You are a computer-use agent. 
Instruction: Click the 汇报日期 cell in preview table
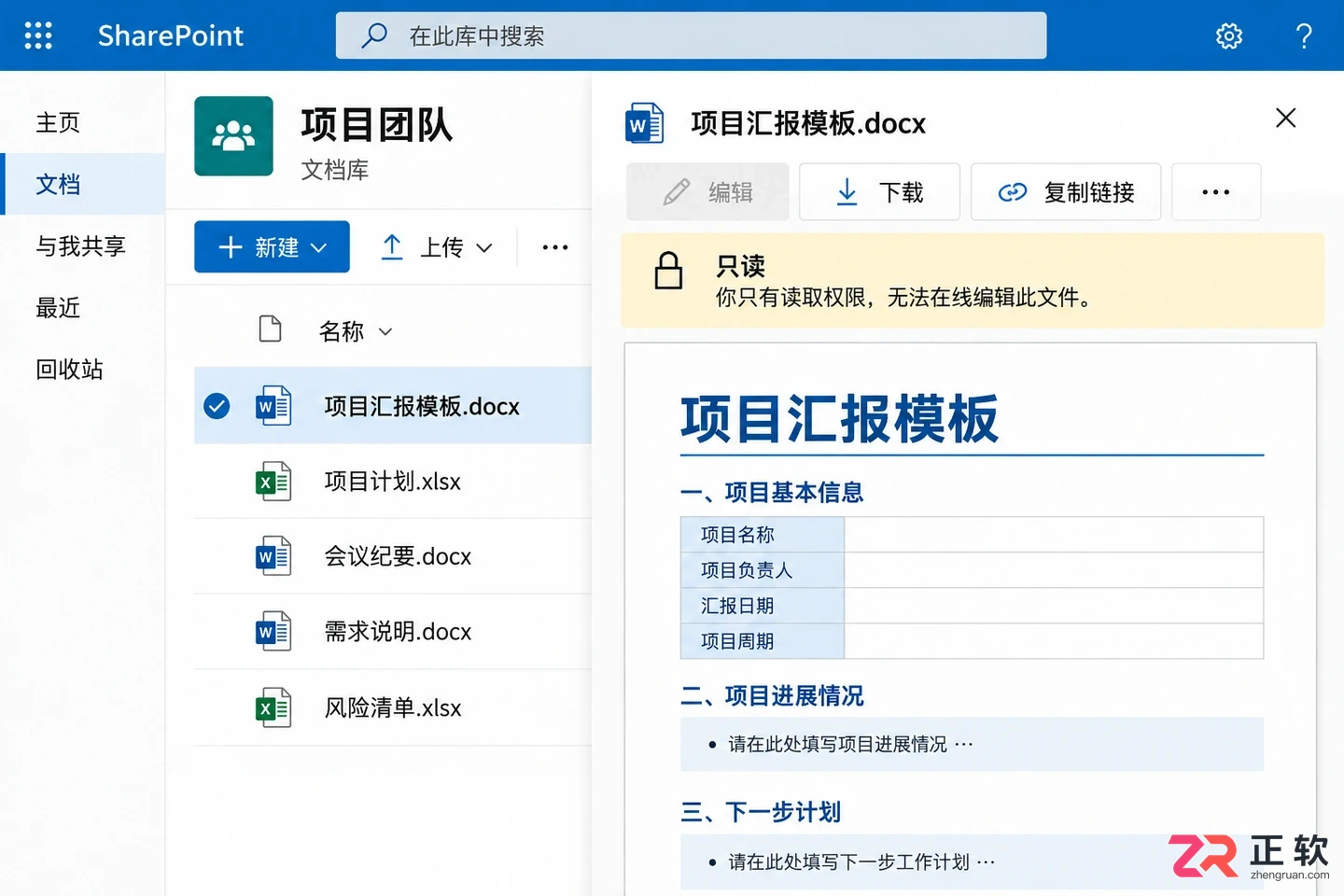(763, 606)
